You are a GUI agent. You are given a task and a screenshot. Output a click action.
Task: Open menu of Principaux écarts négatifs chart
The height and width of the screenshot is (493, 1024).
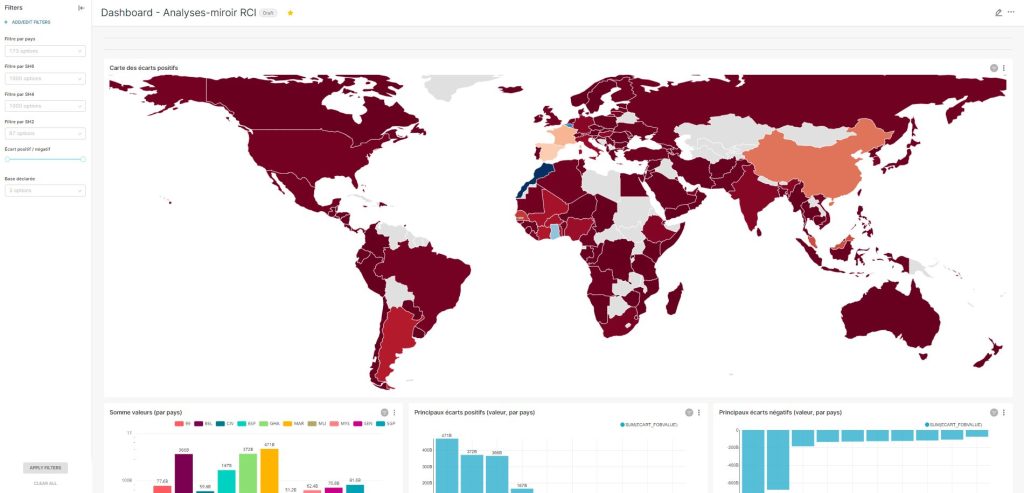(x=1004, y=413)
